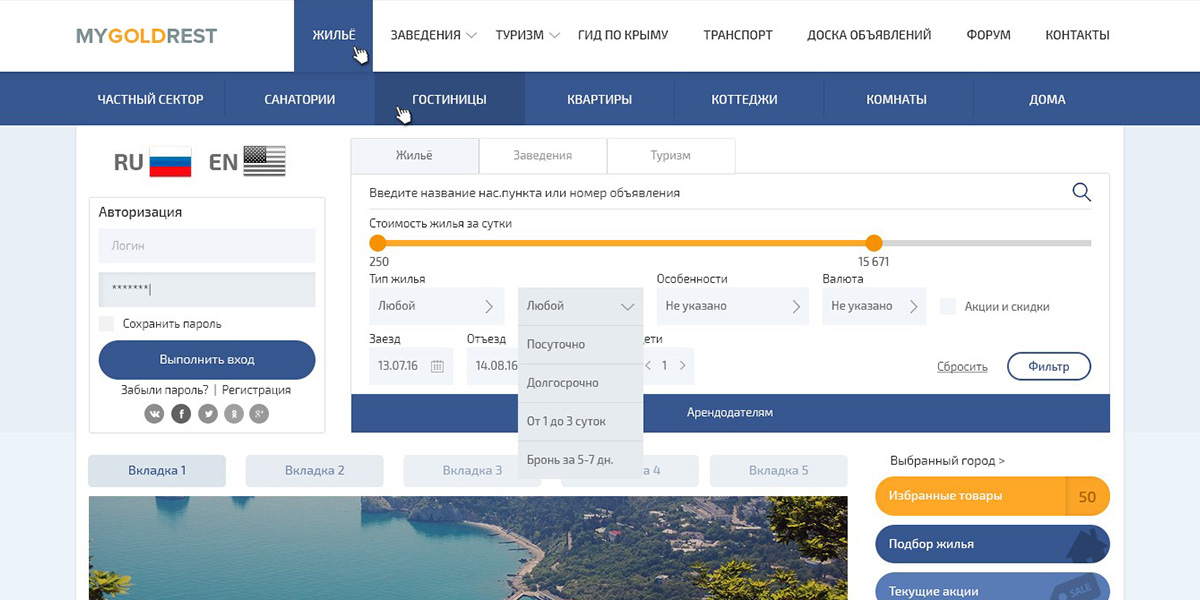Image resolution: width=1200 pixels, height=600 pixels.
Task: Select the Вкладка 2 tab
Action: coord(315,470)
